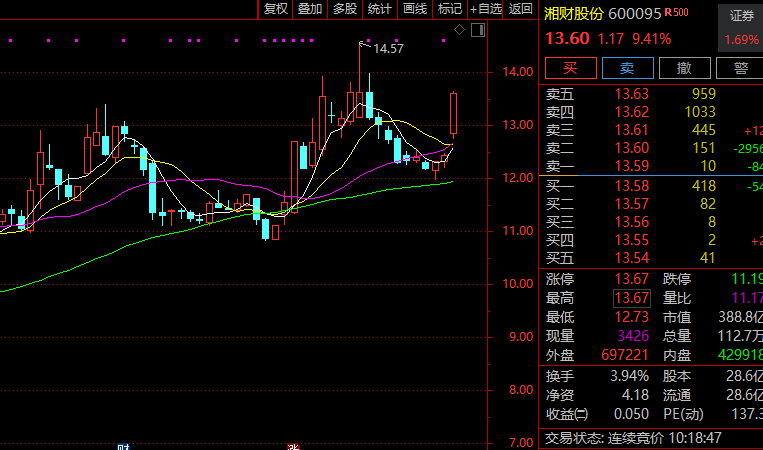Cycle the 收益(二) earnings period
Screen dimensions: 763x450
[x=567, y=413]
